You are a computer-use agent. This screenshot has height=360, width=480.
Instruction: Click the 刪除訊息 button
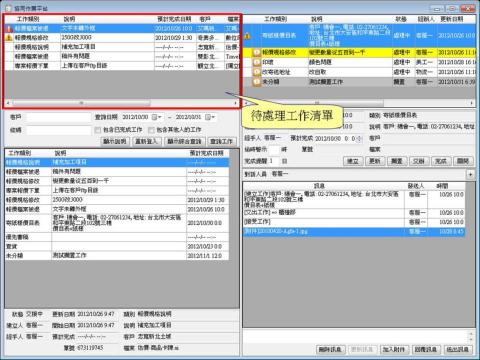pyautogui.click(x=331, y=349)
